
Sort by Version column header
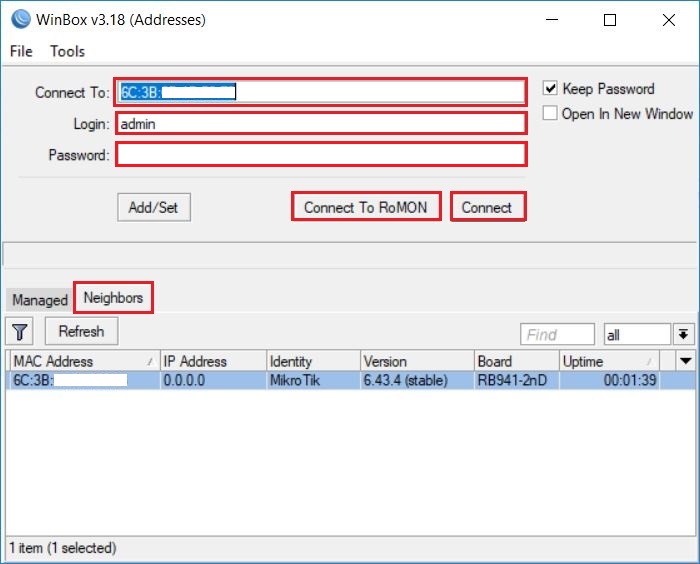[x=417, y=361]
